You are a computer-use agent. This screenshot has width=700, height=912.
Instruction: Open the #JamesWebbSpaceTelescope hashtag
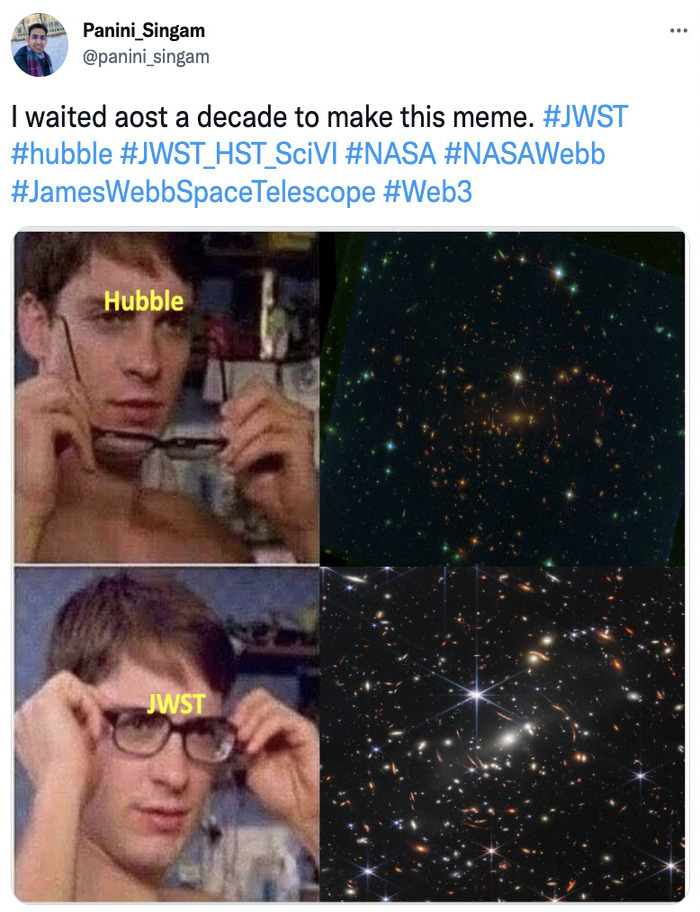(193, 192)
